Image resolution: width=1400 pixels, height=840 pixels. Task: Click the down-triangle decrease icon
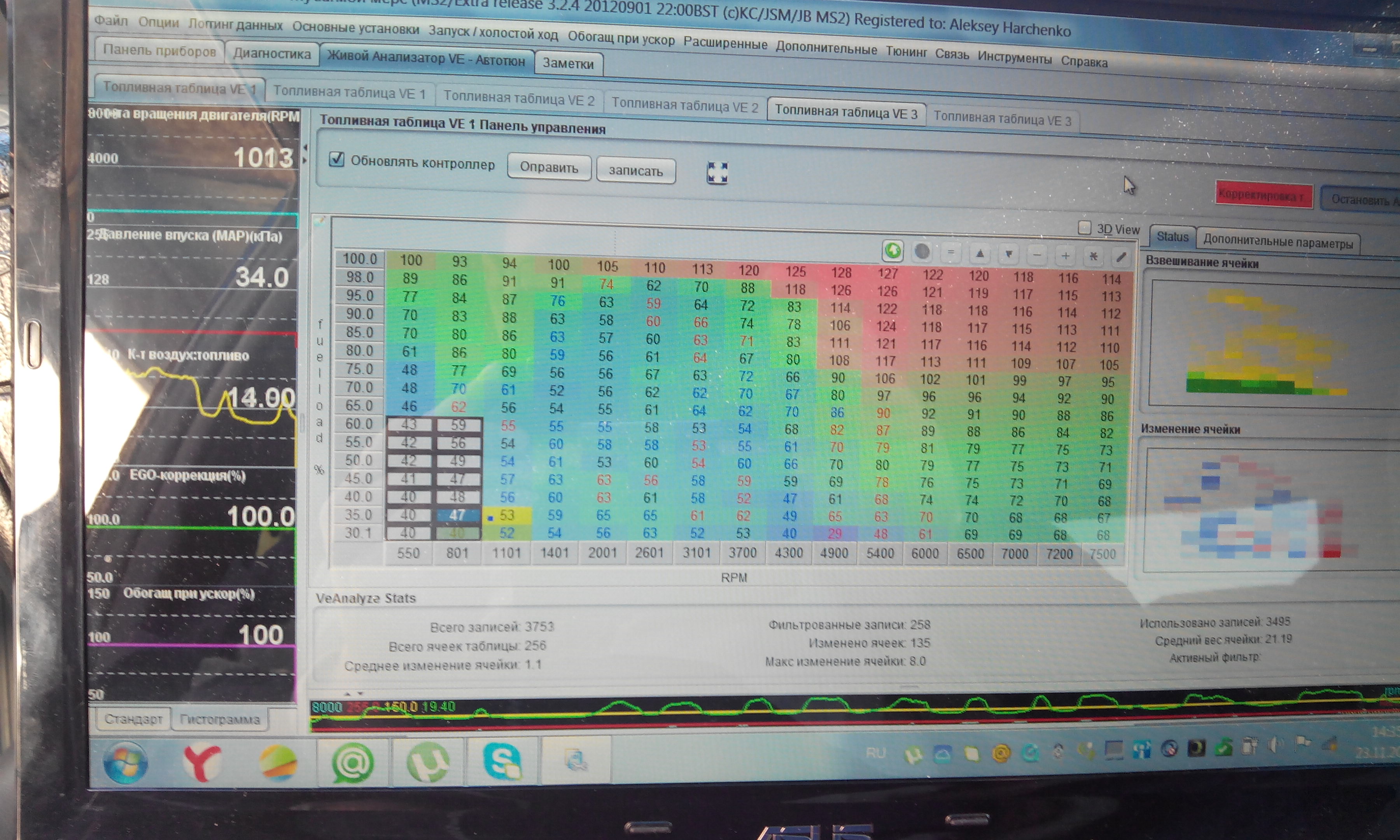tap(1008, 254)
